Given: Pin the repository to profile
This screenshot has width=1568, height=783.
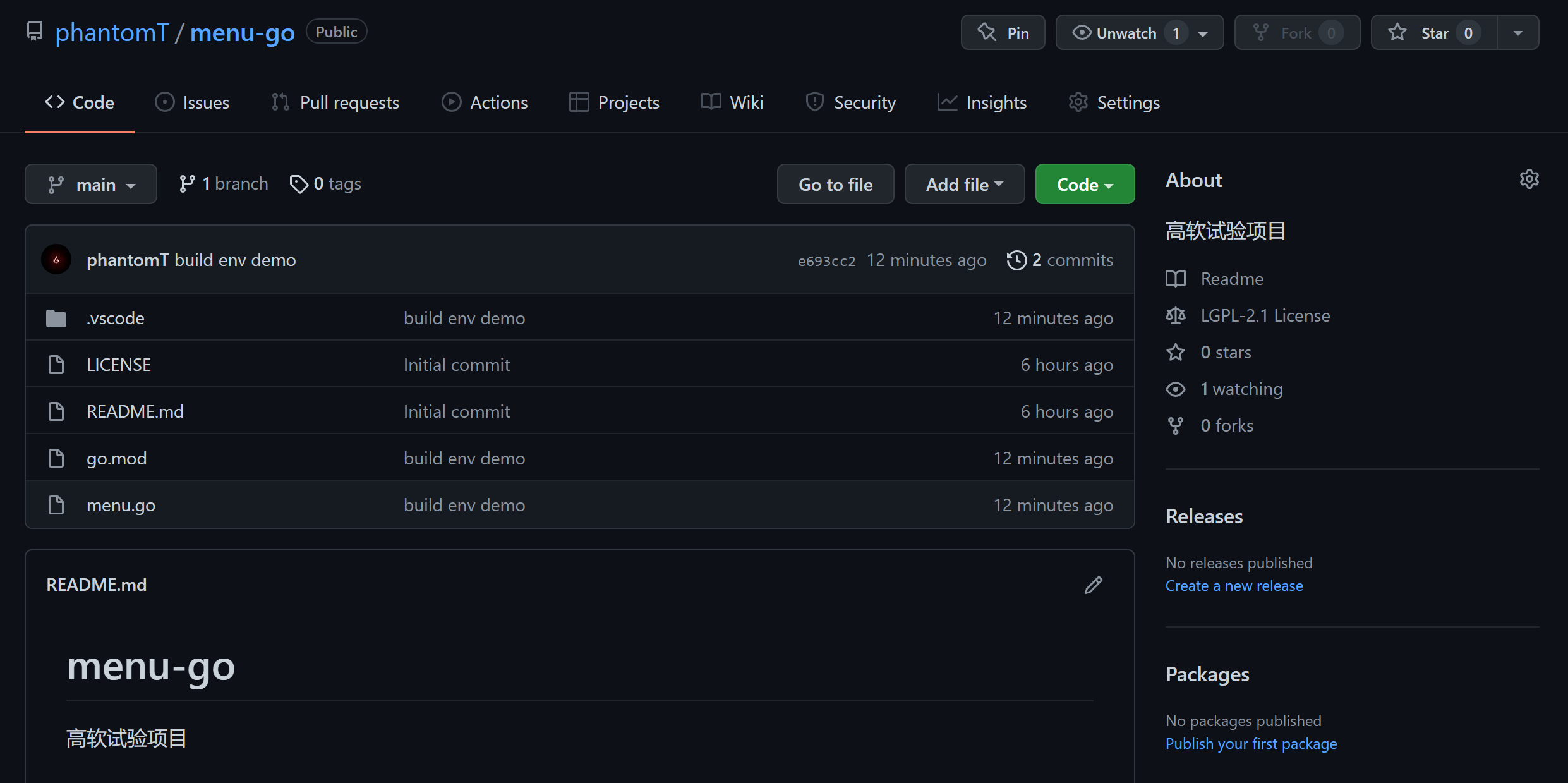Looking at the screenshot, I should pyautogui.click(x=1003, y=33).
